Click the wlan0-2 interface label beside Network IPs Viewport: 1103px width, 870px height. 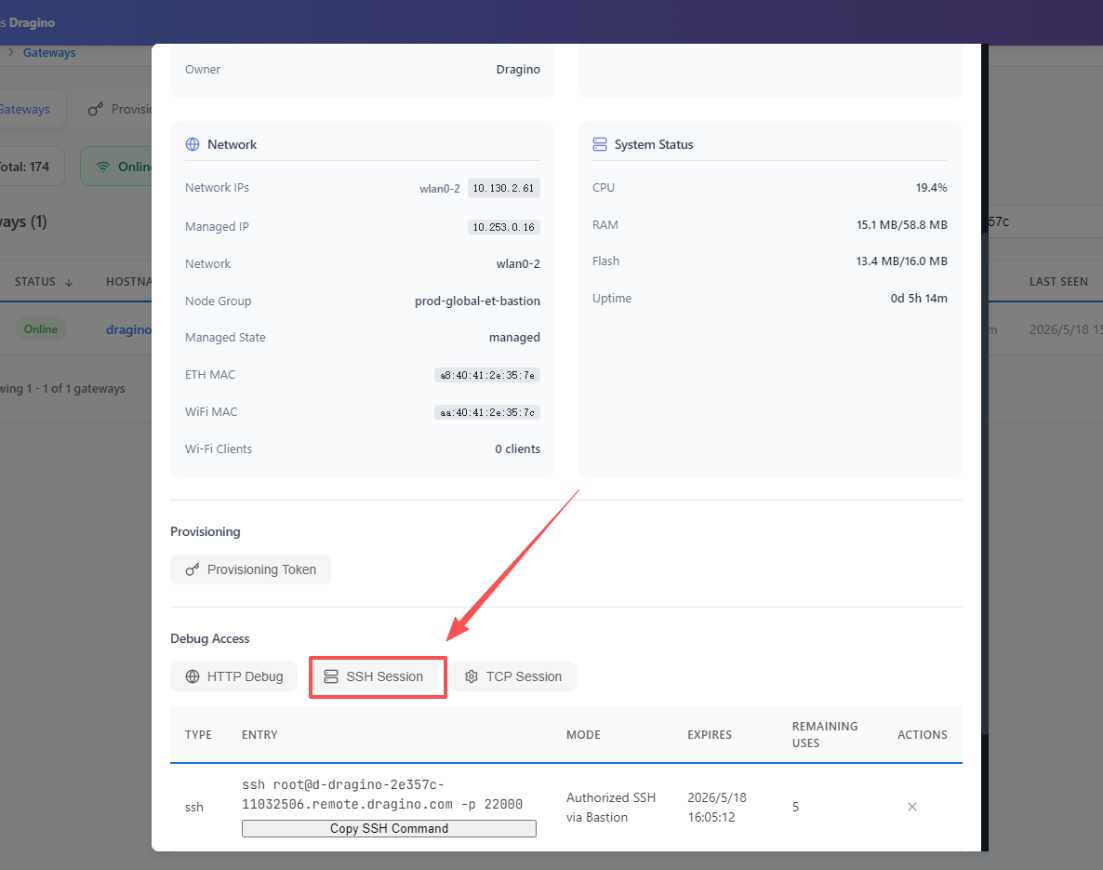pos(440,188)
